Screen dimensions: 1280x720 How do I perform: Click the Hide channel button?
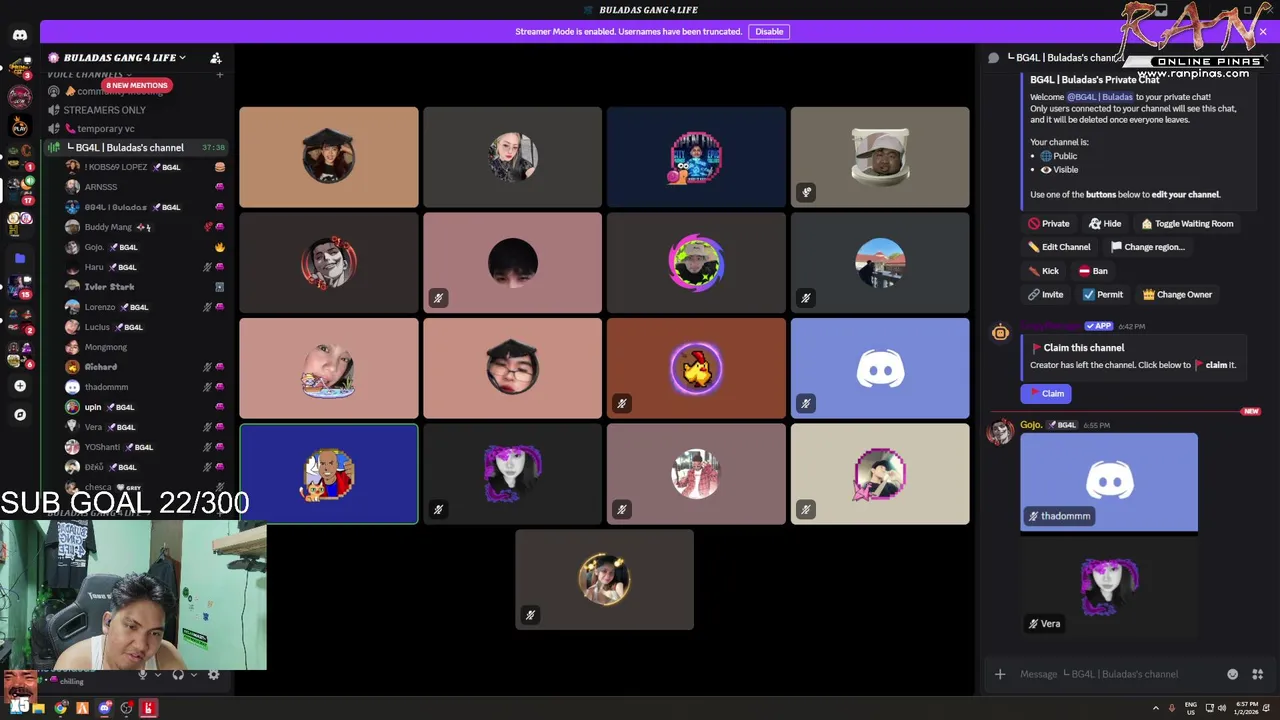(x=1105, y=224)
